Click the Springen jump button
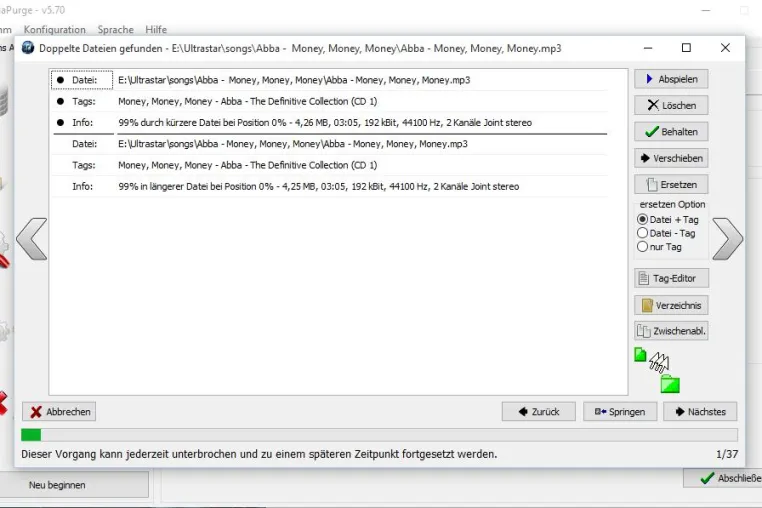The image size is (762, 508). 620,412
